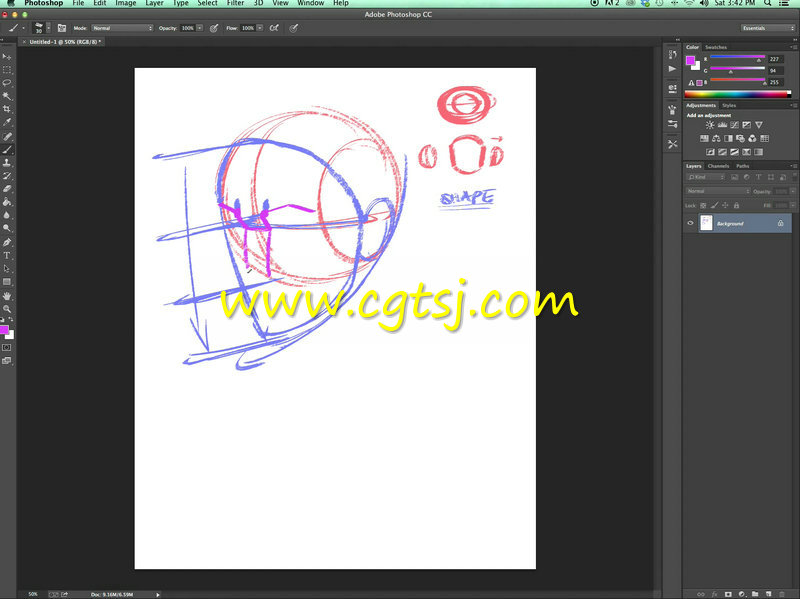
Task: Toggle Quick Mask mode
Action: (7, 348)
